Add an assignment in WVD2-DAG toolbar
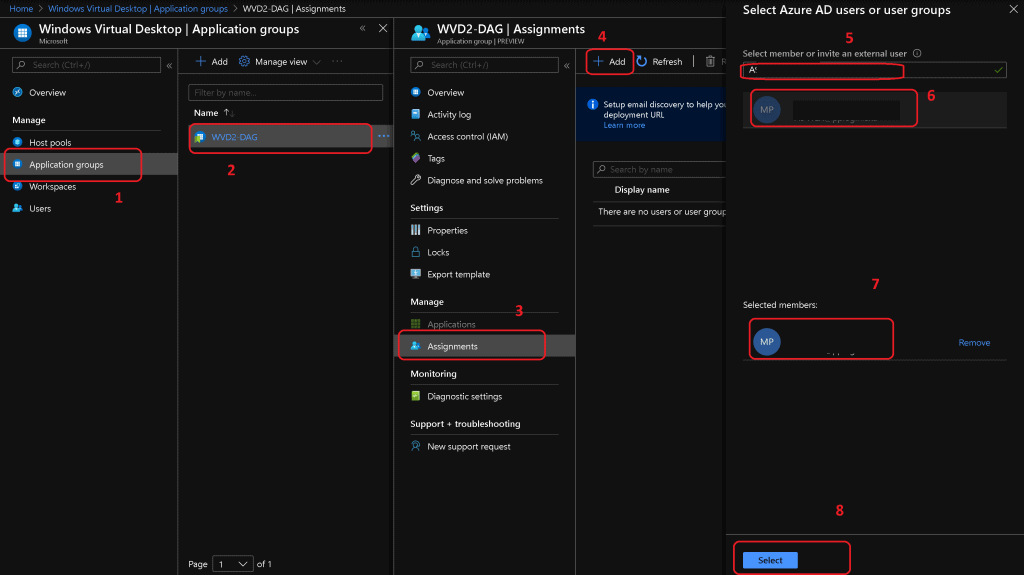 [609, 61]
